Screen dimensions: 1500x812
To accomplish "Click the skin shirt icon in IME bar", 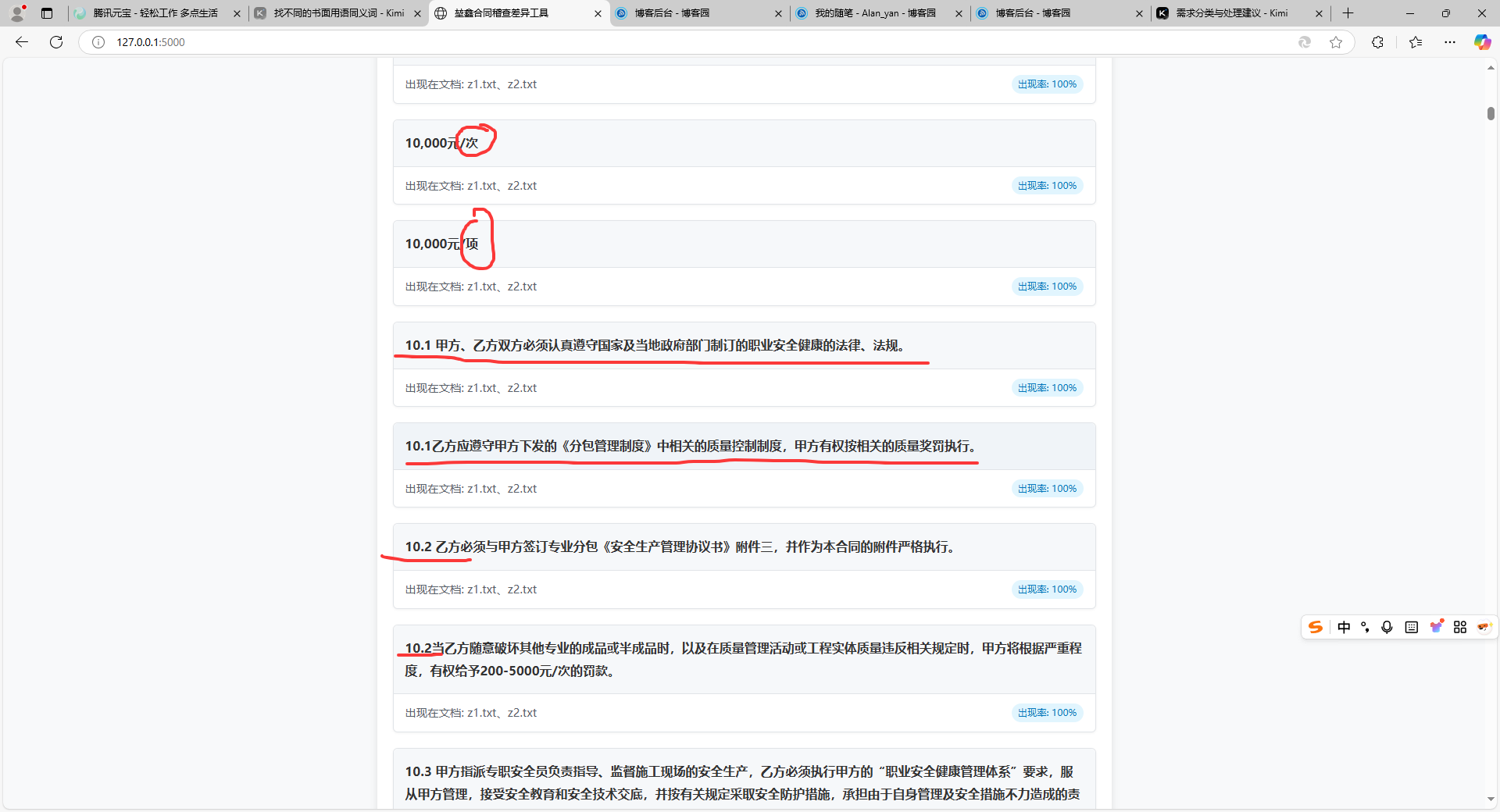I will [x=1436, y=626].
